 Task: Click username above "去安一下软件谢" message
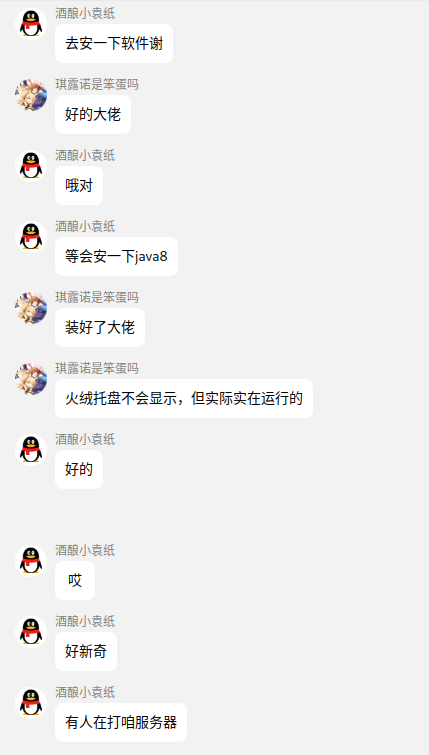(85, 13)
